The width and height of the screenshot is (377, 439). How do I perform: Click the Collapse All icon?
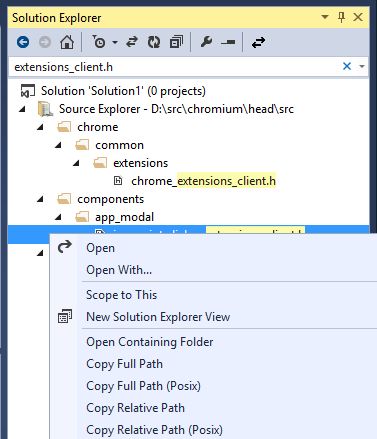(x=176, y=42)
